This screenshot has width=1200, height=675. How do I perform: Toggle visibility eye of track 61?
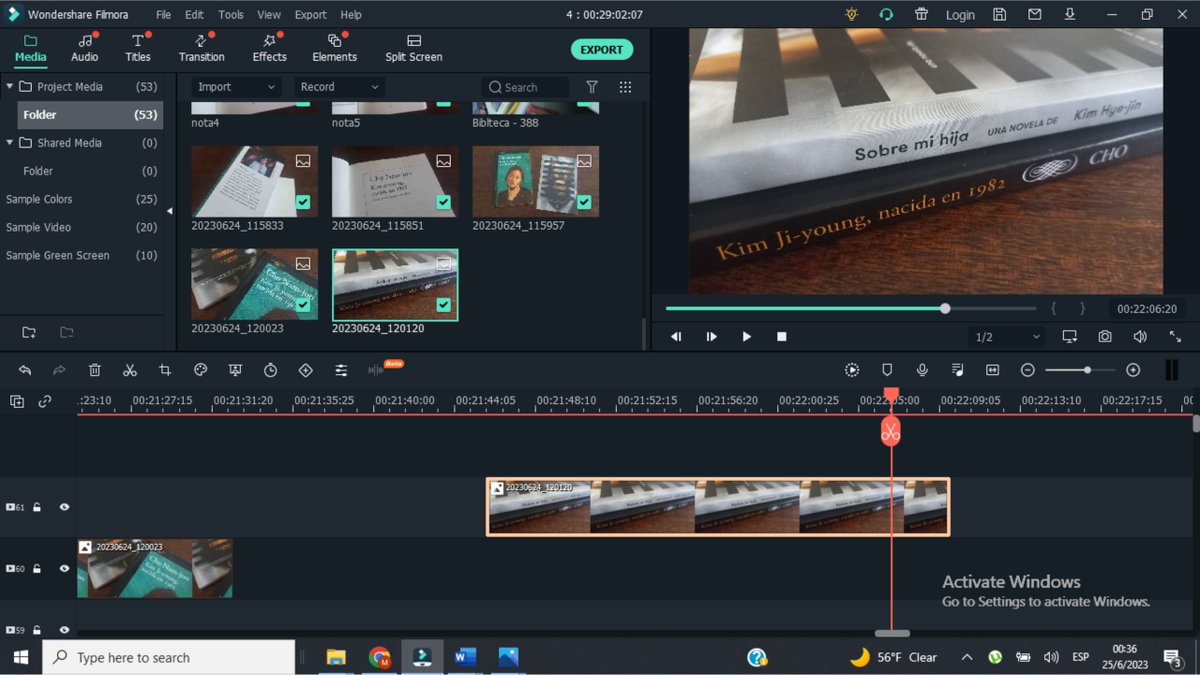64,507
